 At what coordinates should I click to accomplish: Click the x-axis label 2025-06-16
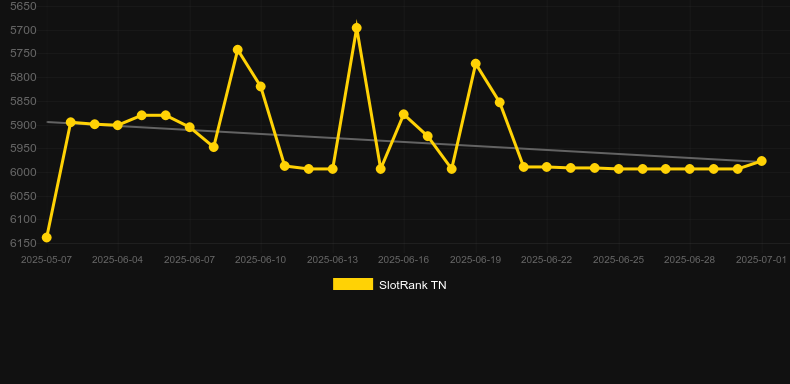pyautogui.click(x=404, y=260)
